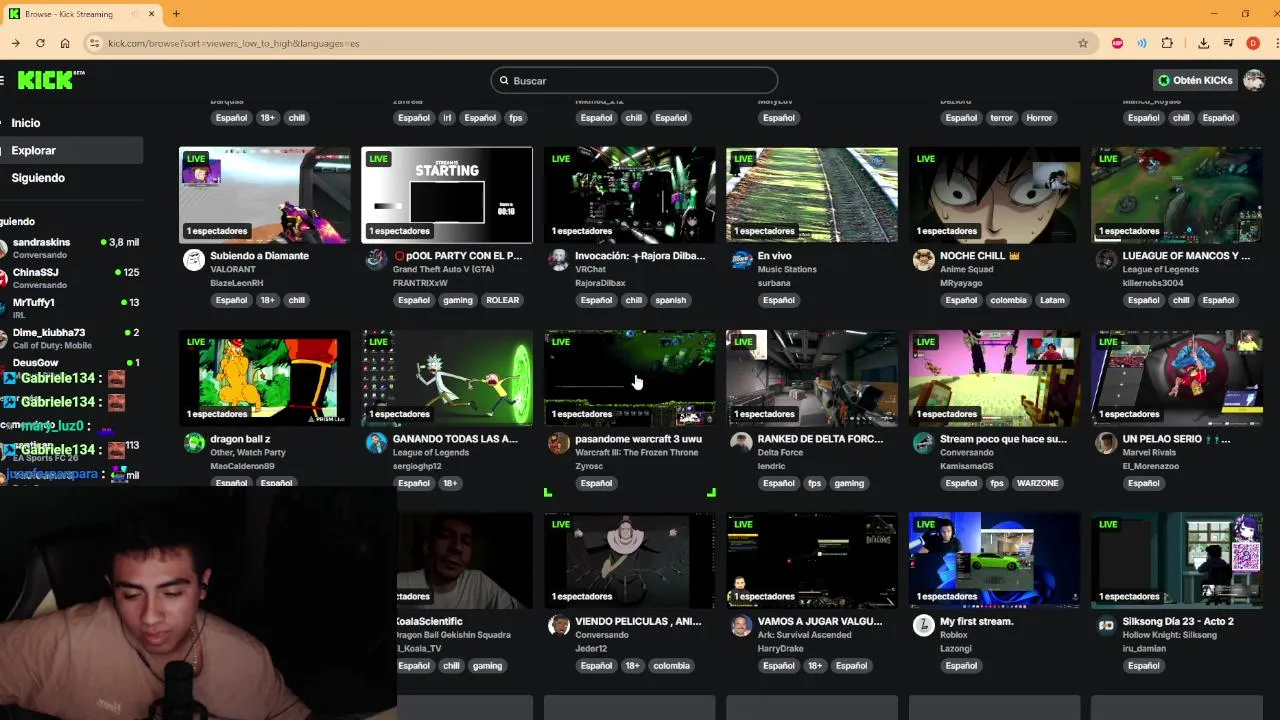Image resolution: width=1280 pixels, height=720 pixels.
Task: Switch to Browse - Kick Streaming tab
Action: [81, 14]
